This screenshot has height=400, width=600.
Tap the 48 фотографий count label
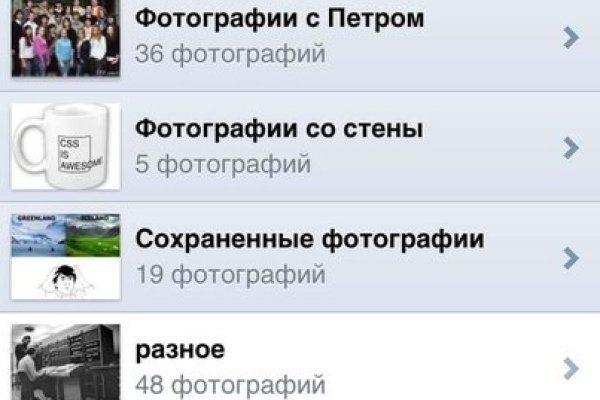pyautogui.click(x=230, y=385)
